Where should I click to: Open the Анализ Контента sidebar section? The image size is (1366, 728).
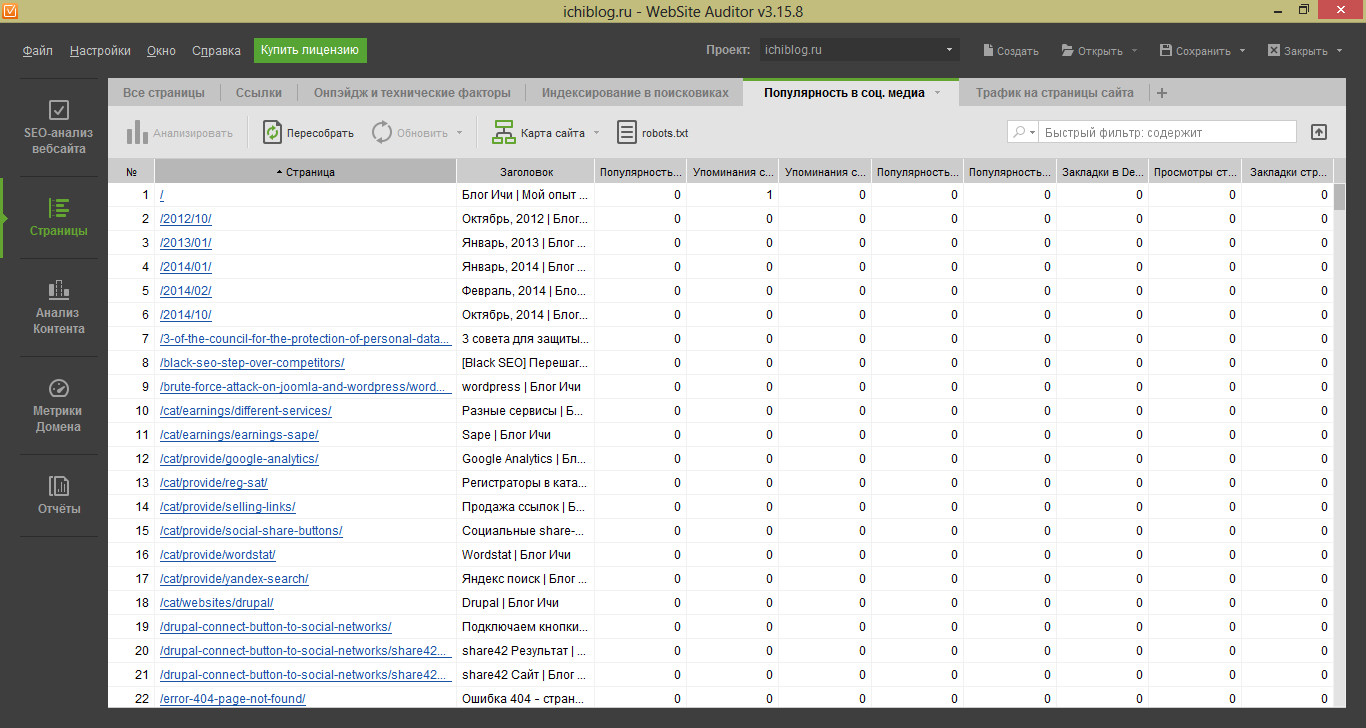tap(58, 307)
